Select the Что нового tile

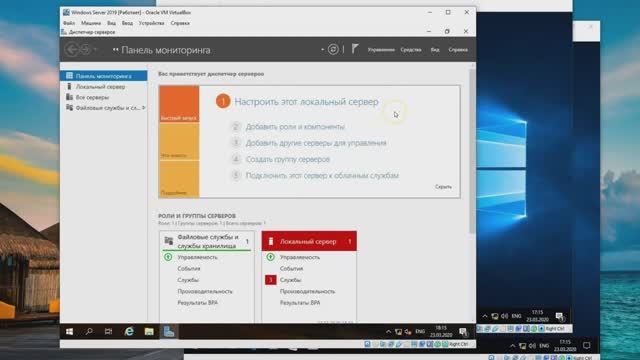coord(179,141)
